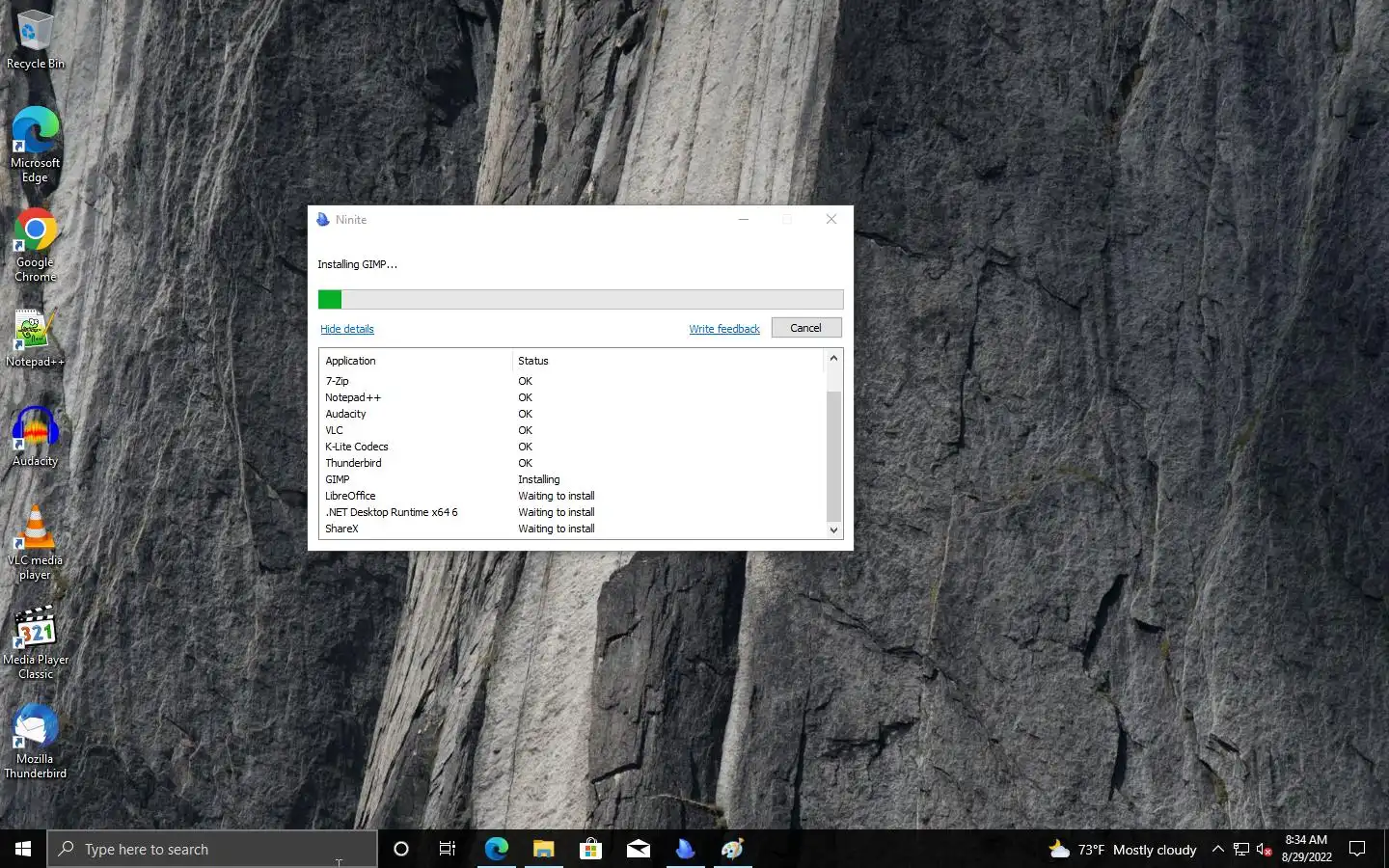
Task: Click the Status column header
Action: pos(668,361)
